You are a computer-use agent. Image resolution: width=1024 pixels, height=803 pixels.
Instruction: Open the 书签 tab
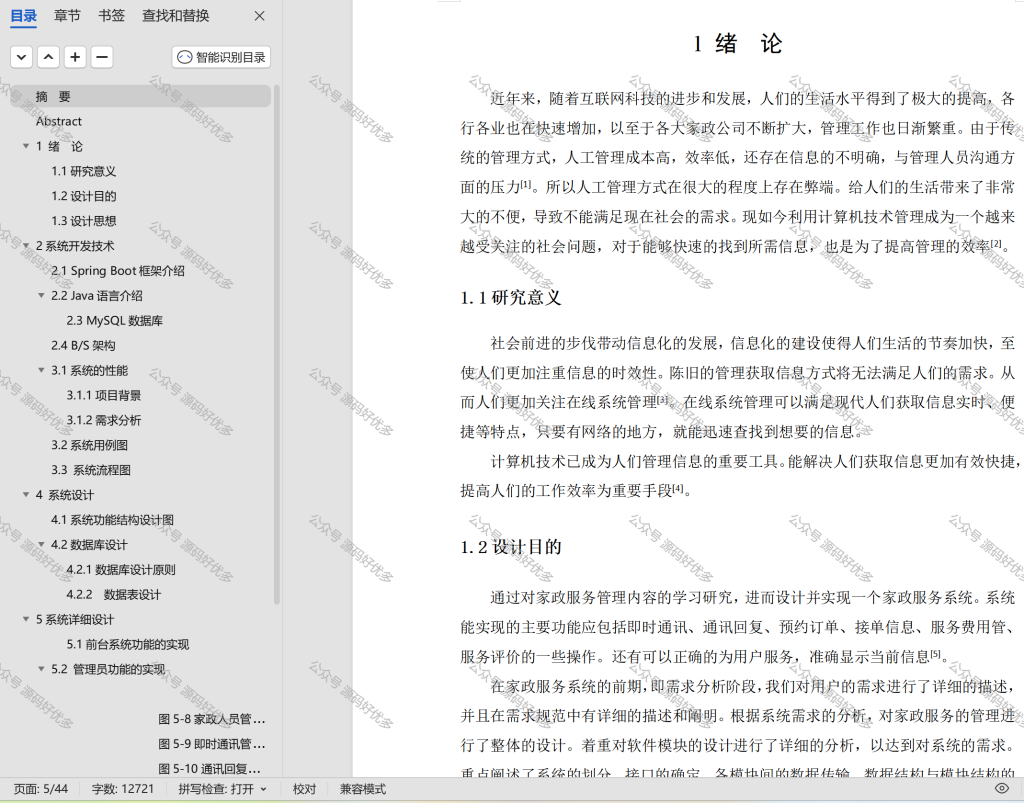point(111,16)
